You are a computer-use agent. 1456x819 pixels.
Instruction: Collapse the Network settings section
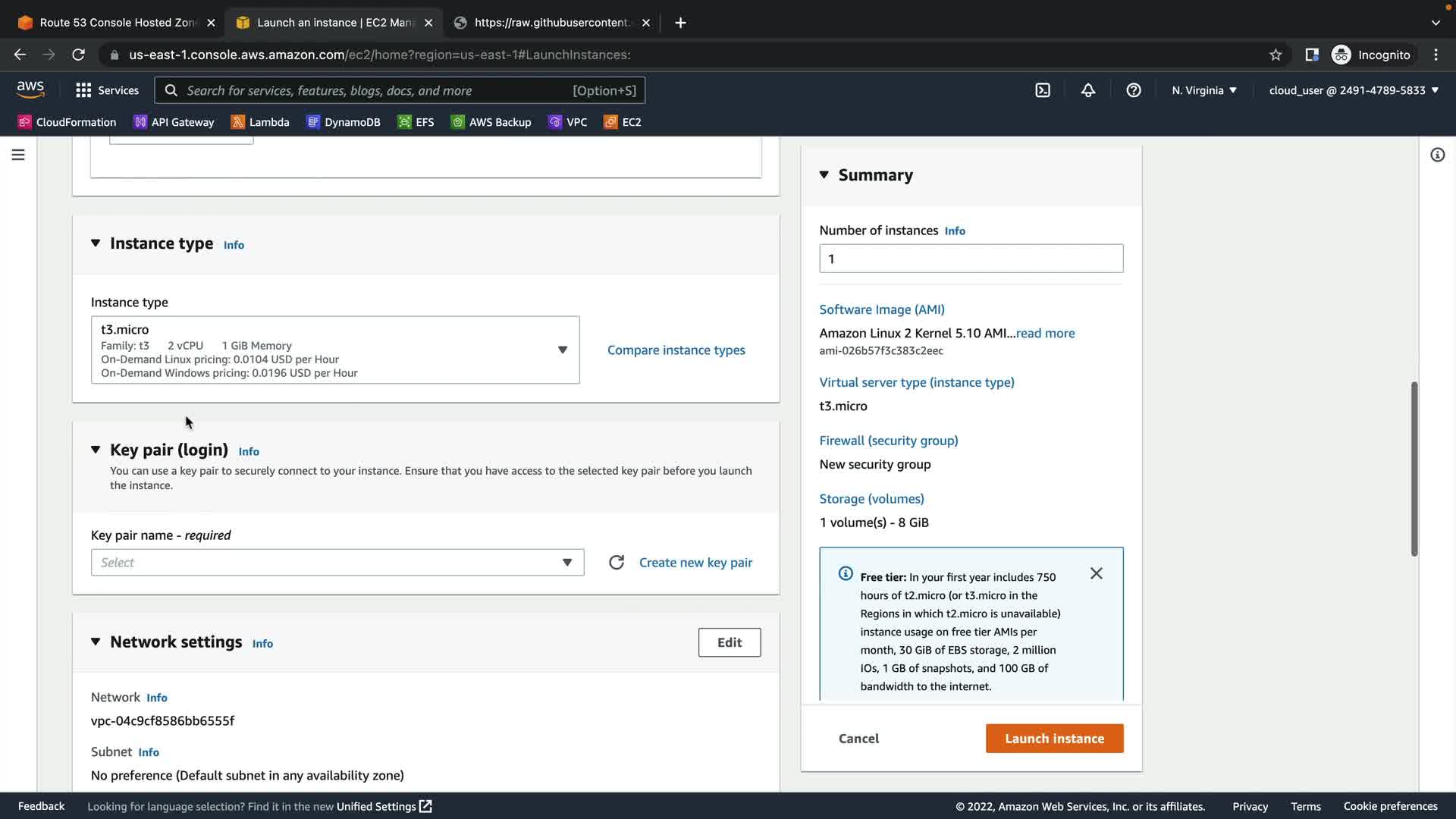96,642
